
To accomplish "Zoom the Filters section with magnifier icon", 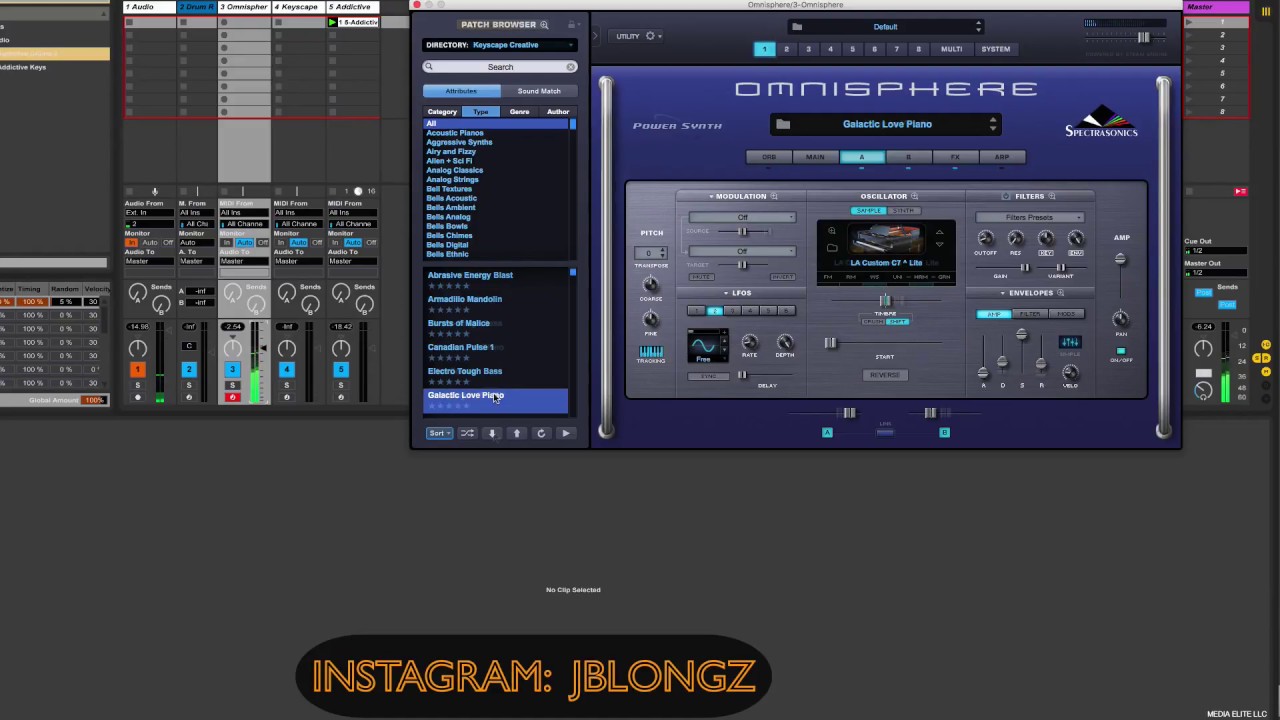I will (1052, 196).
